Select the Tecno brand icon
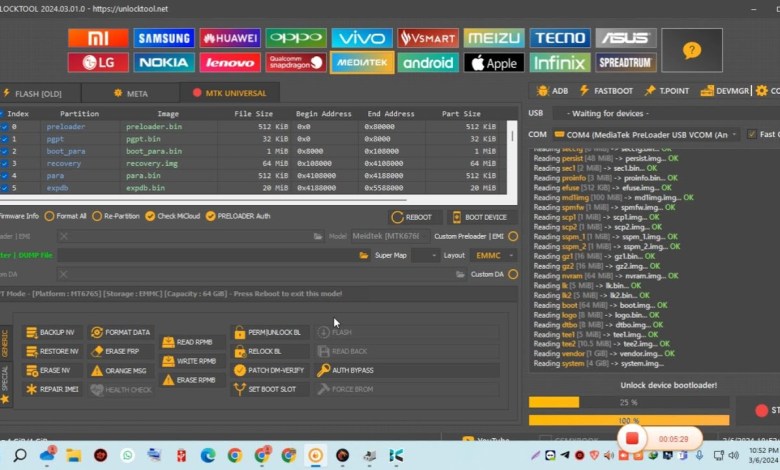Viewport: 780px width, 470px height. point(560,38)
